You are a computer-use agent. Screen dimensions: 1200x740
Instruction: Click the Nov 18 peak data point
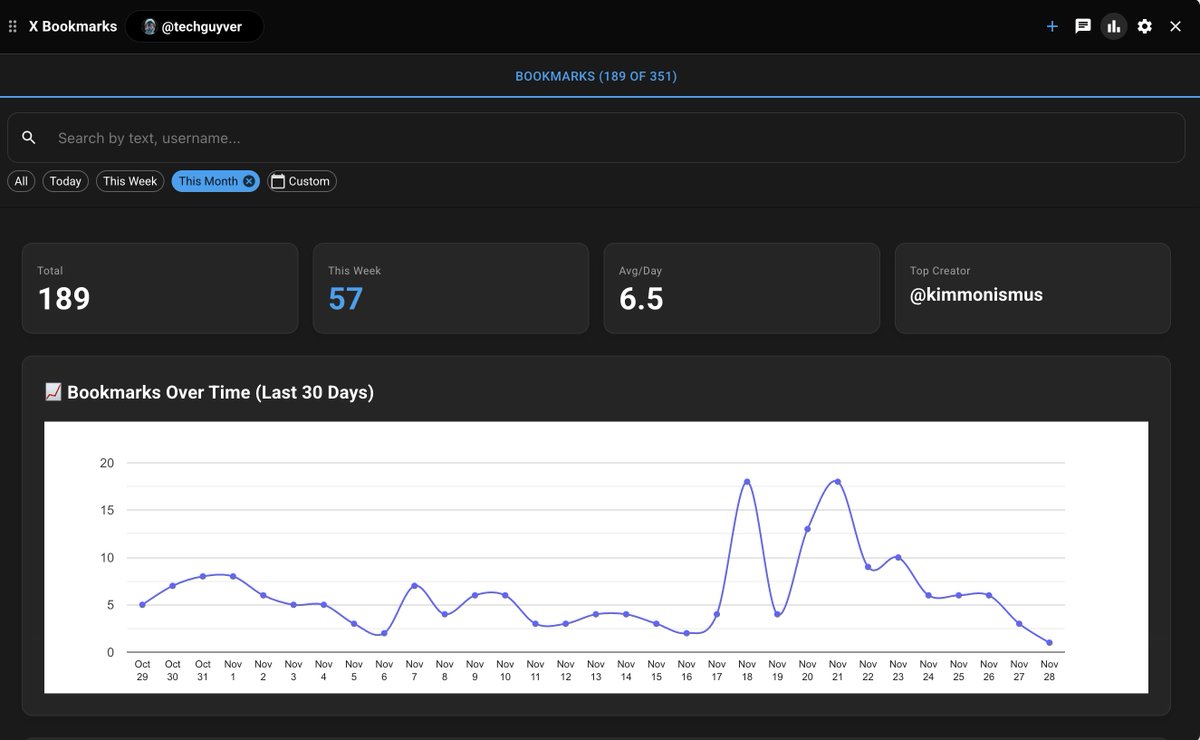(747, 482)
